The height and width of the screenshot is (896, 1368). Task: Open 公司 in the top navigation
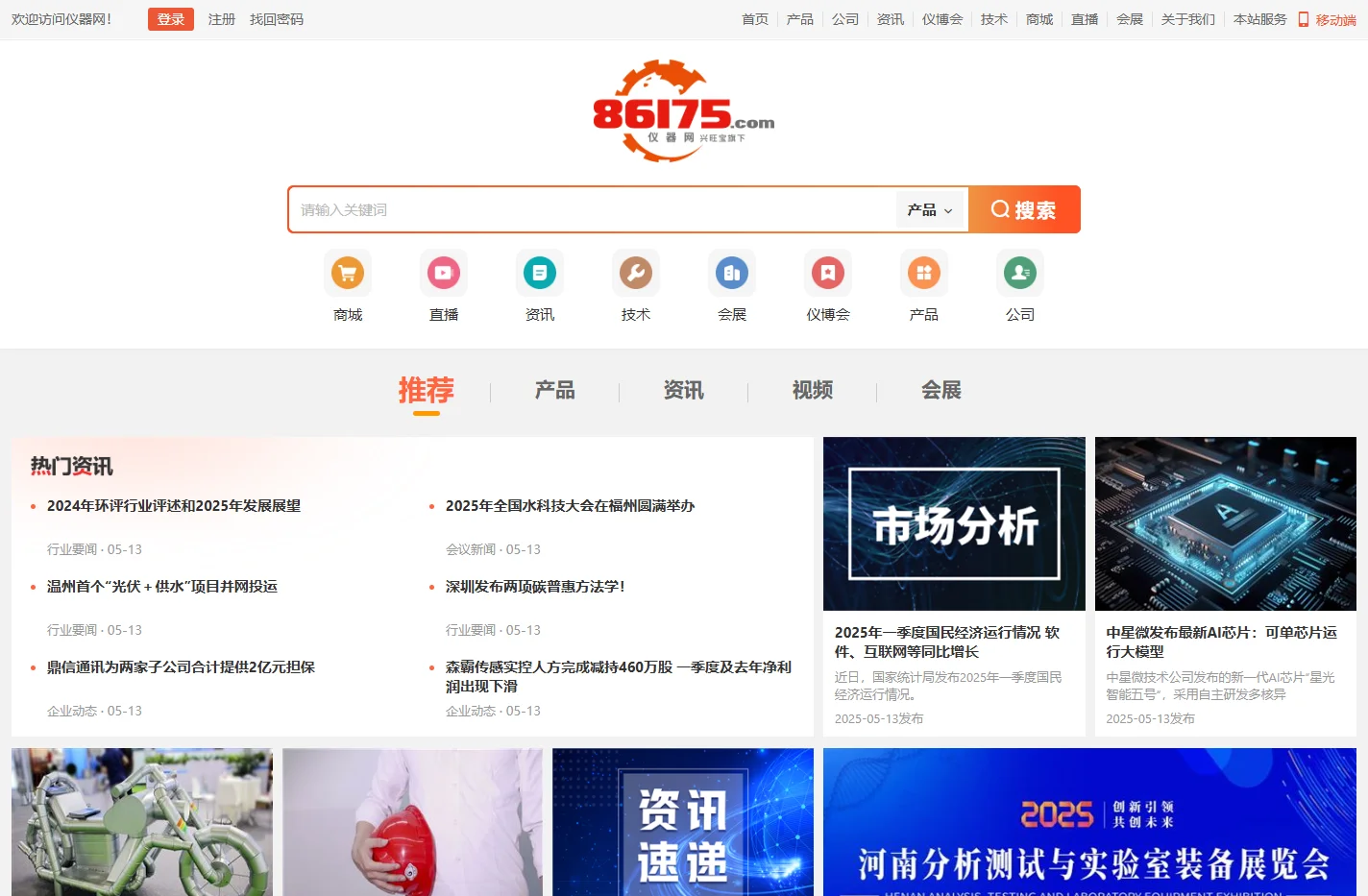click(845, 19)
